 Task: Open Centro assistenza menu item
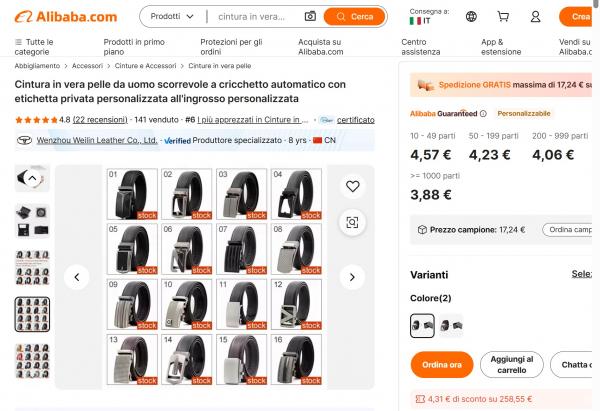coord(420,46)
